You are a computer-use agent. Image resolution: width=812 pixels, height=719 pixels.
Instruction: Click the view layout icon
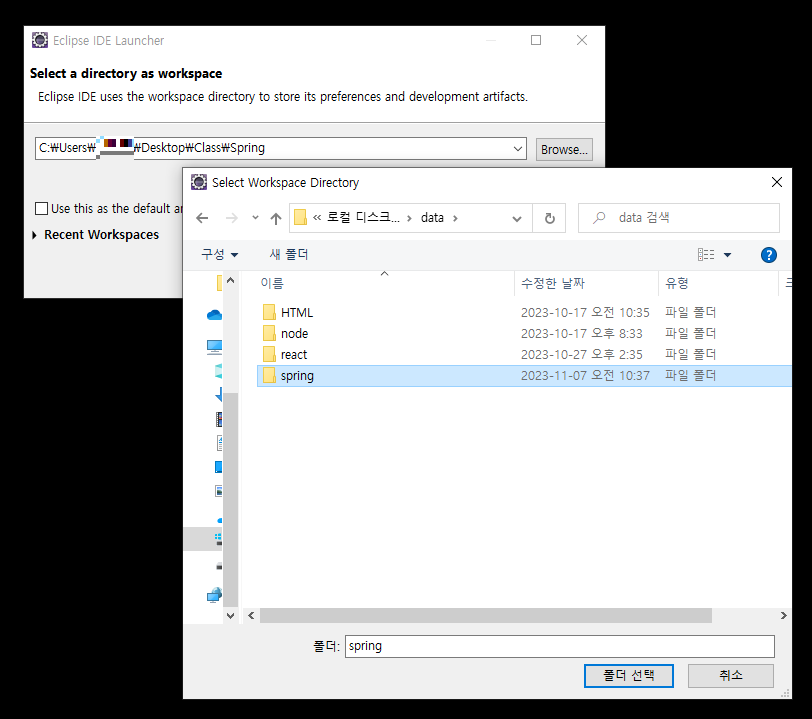pyautogui.click(x=706, y=254)
